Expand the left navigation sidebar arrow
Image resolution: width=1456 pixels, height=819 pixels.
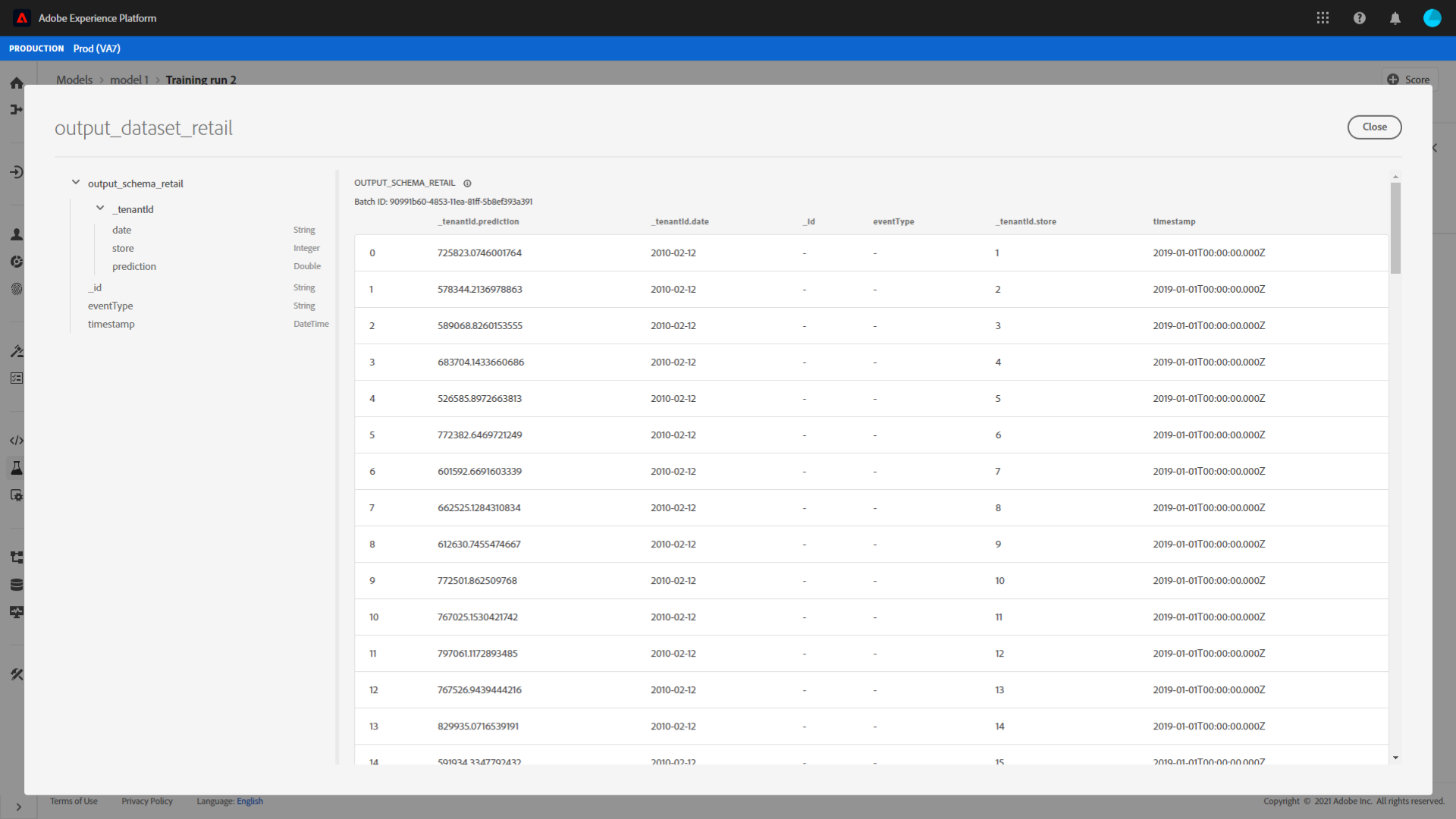point(19,807)
